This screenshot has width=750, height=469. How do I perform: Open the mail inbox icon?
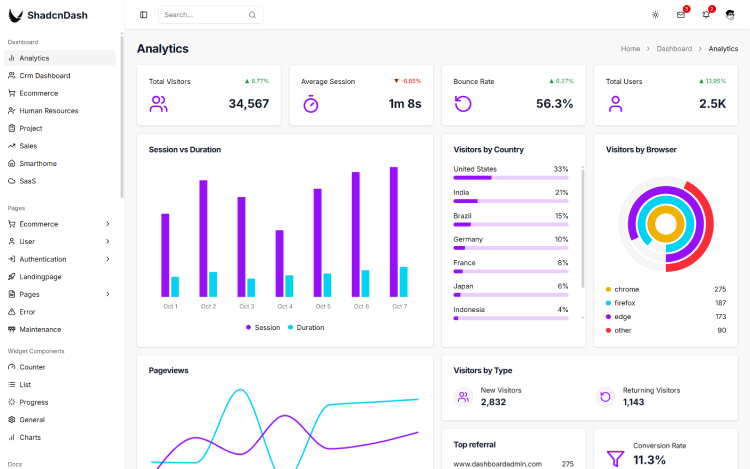[681, 15]
